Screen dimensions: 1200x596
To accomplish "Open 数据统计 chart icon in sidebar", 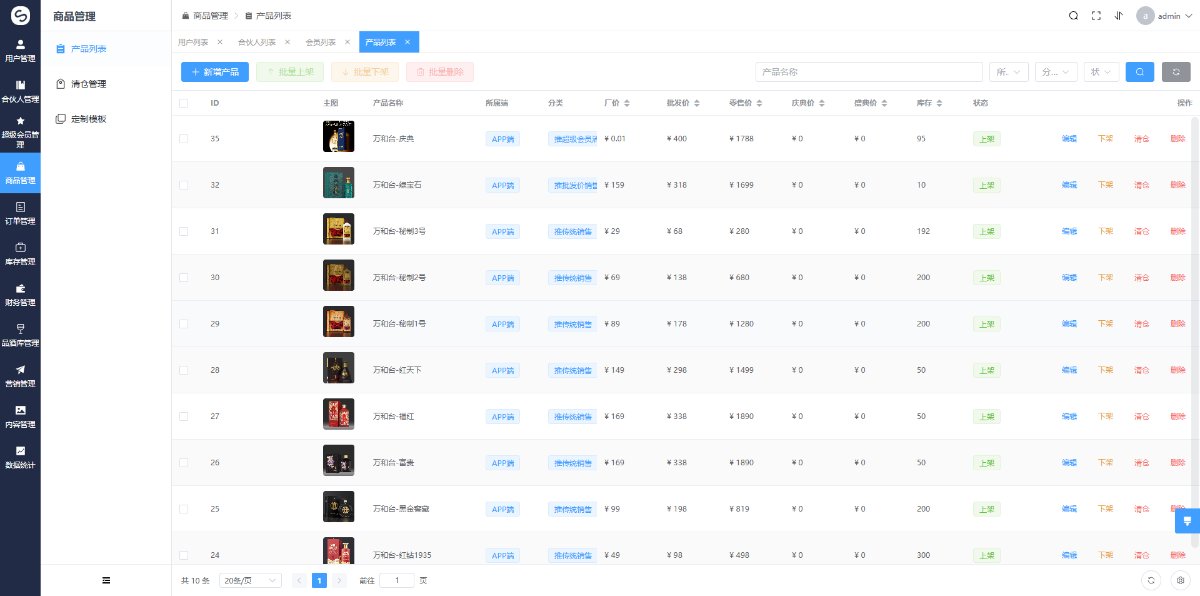I will tap(20, 450).
